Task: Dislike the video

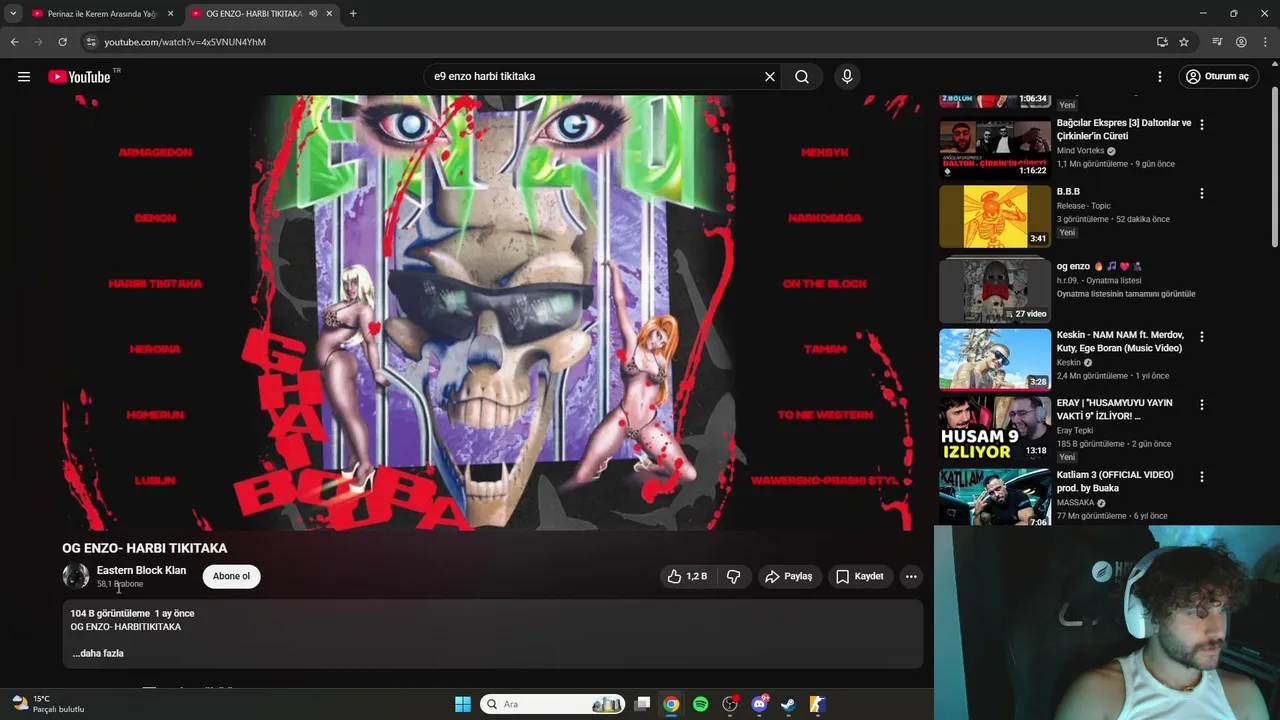Action: click(x=734, y=576)
